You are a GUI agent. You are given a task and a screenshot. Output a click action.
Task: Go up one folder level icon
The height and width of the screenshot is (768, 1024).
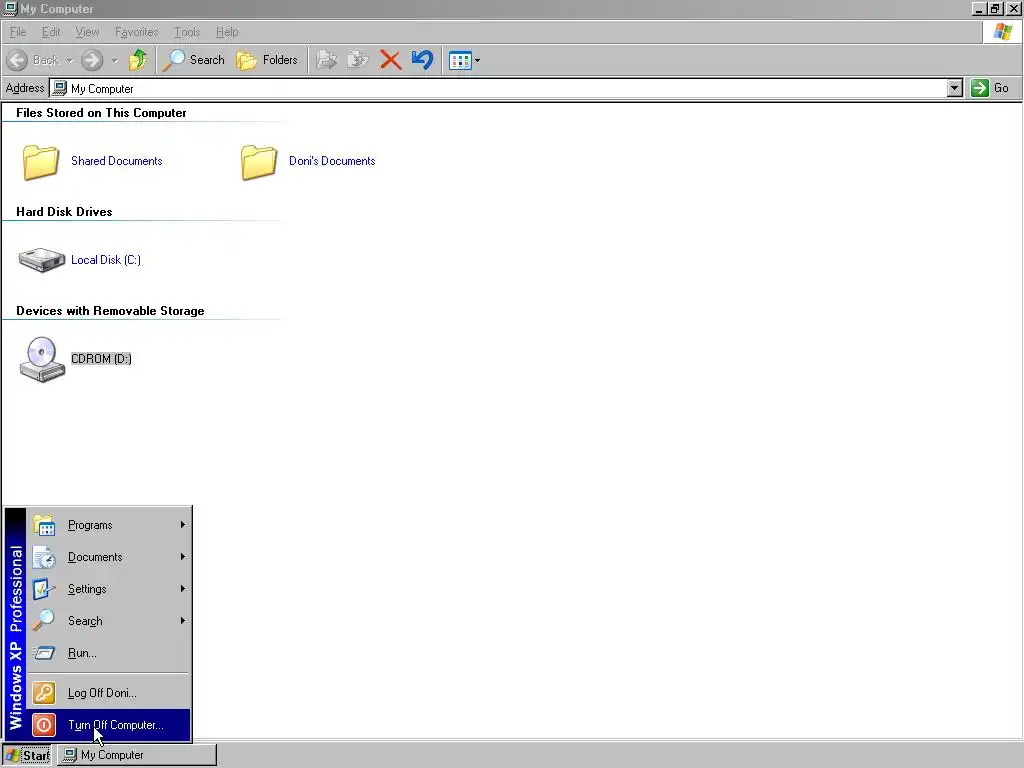[x=138, y=60]
